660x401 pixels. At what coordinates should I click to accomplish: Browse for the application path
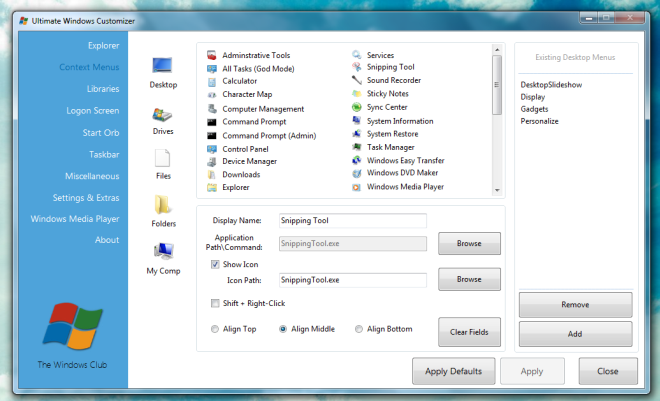469,243
